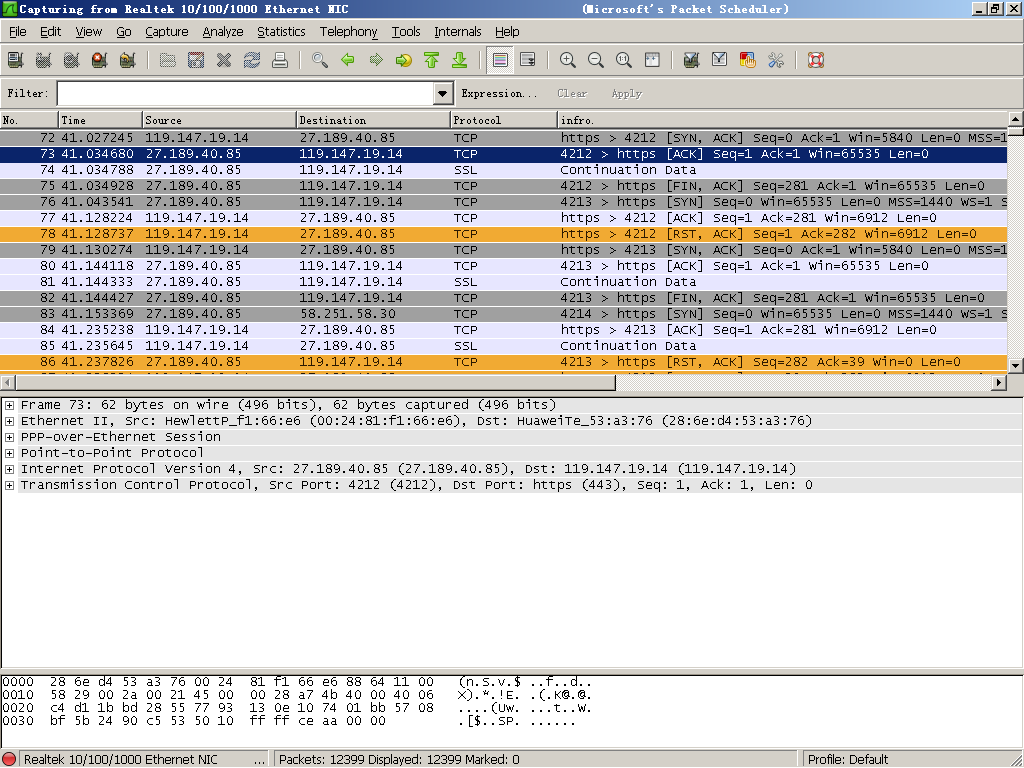This screenshot has height=768, width=1024.
Task: Go back in packet history
Action: point(348,60)
